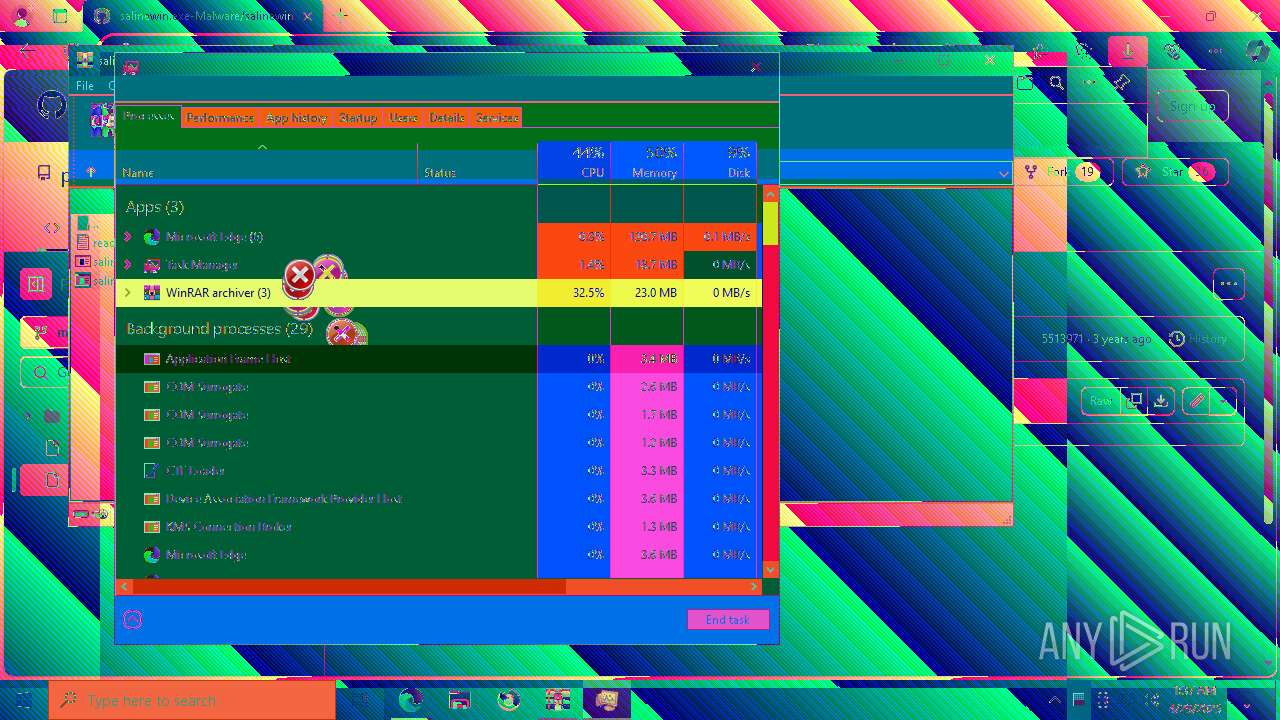Open the Details tab
This screenshot has width=1280, height=720.
coord(446,117)
